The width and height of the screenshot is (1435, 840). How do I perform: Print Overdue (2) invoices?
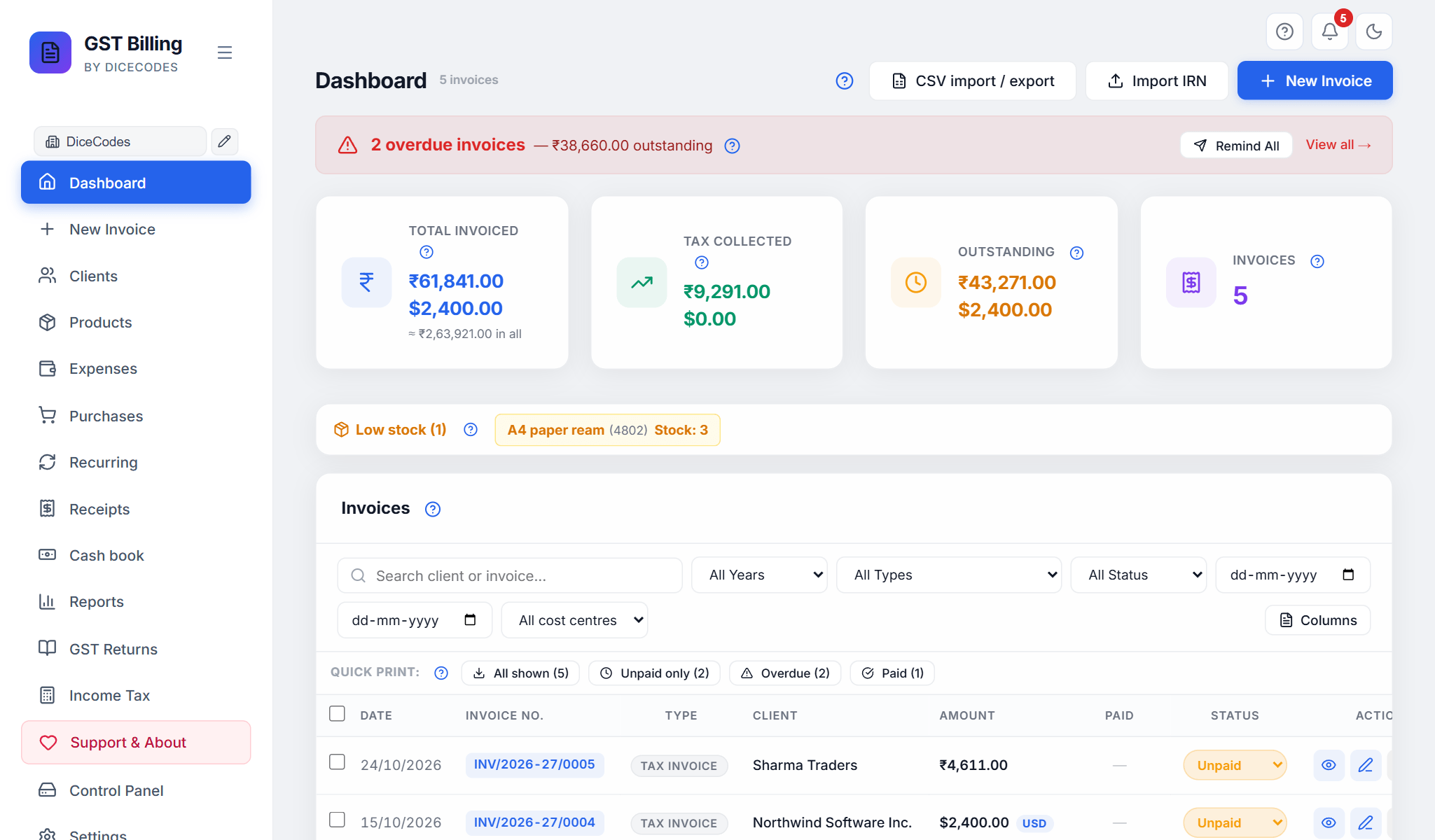click(x=784, y=673)
